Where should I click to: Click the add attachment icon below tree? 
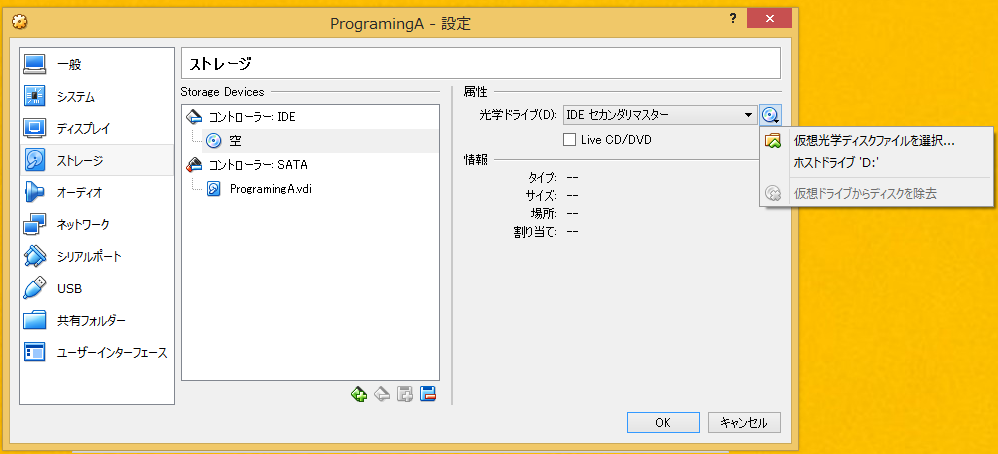click(x=405, y=394)
